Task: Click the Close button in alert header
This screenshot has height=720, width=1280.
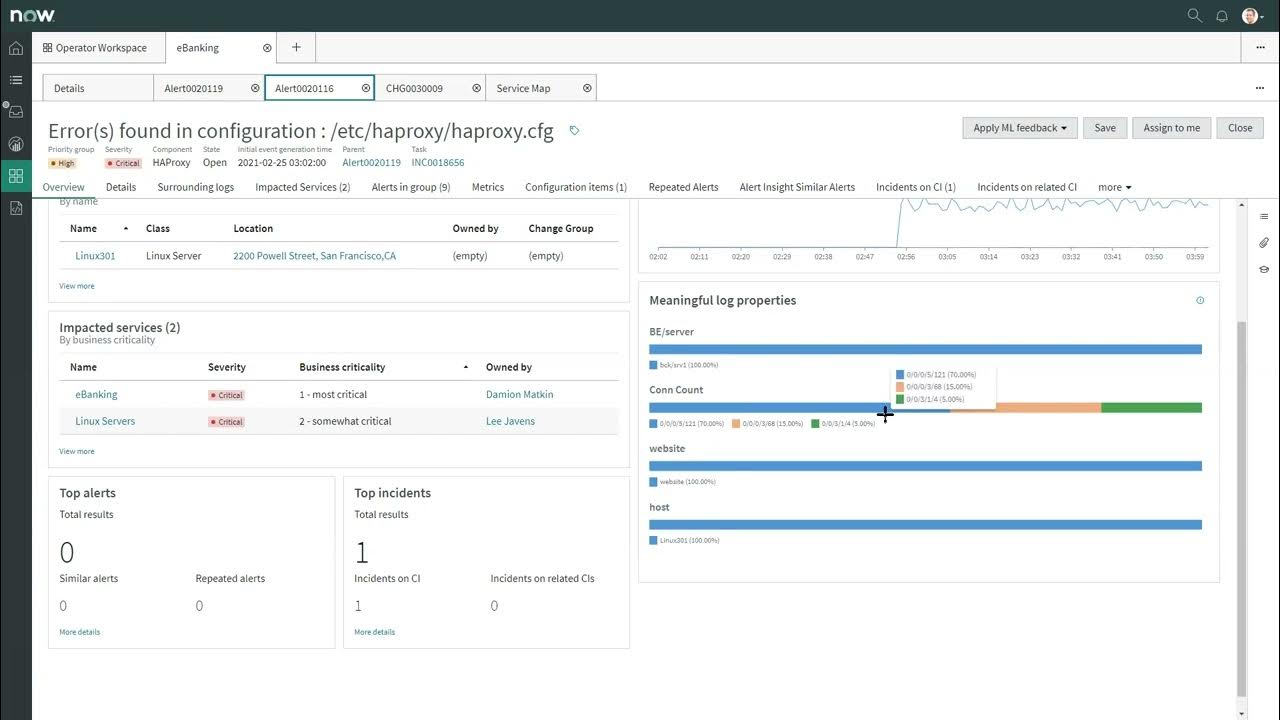Action: [x=1240, y=128]
